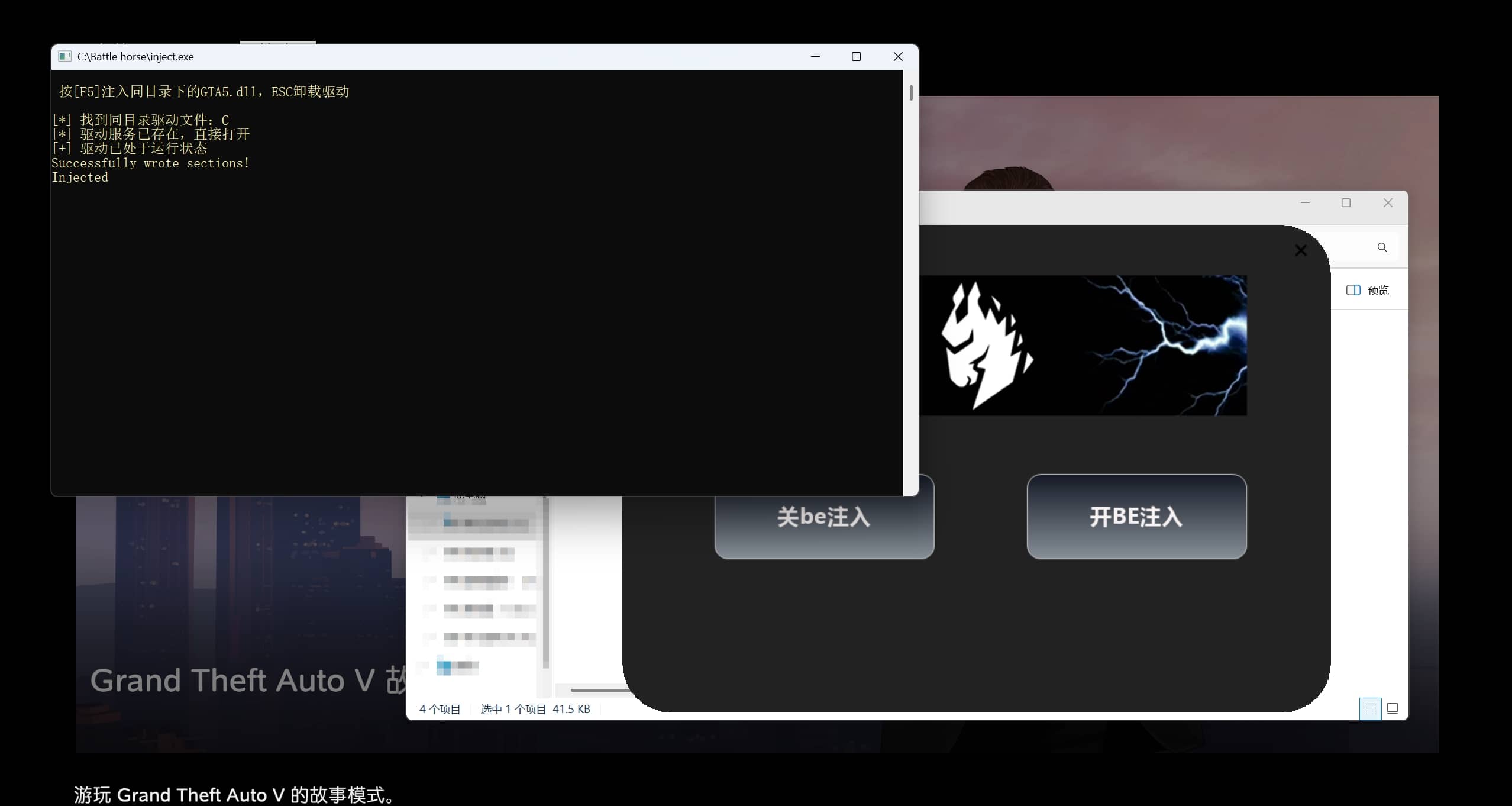Minimize the inject.exe console window
Image resolution: width=1512 pixels, height=806 pixels.
815,56
